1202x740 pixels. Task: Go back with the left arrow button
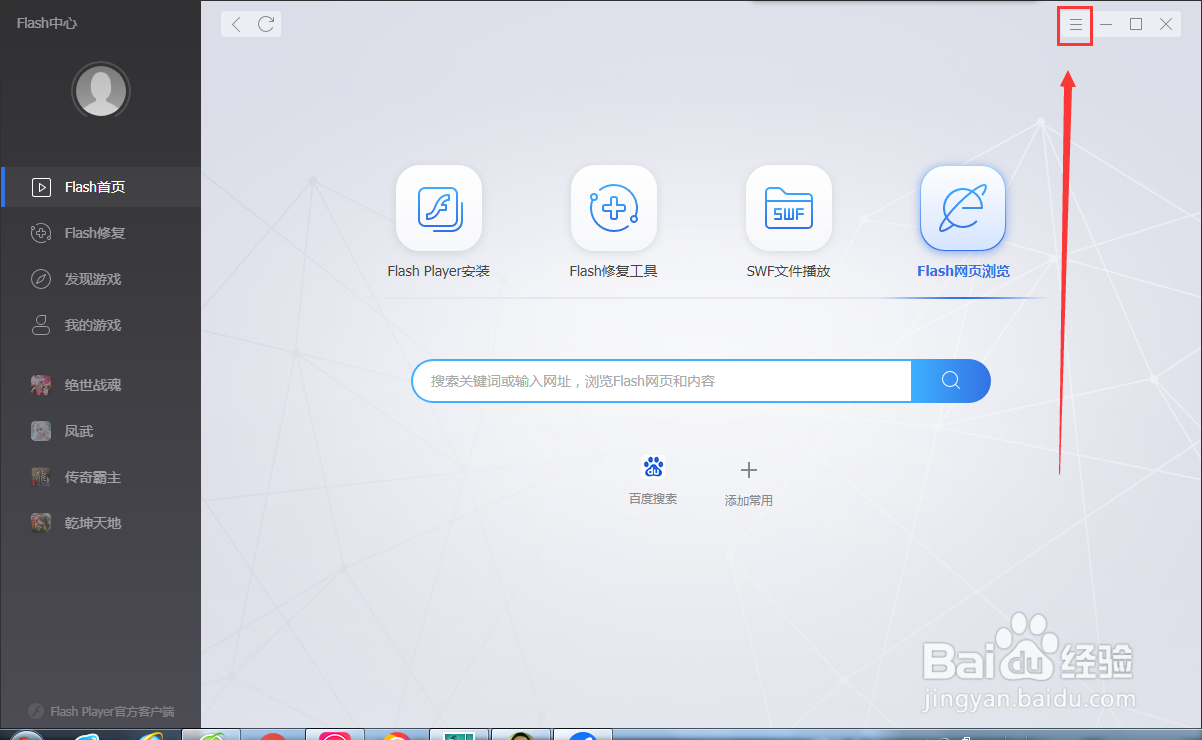pyautogui.click(x=236, y=24)
